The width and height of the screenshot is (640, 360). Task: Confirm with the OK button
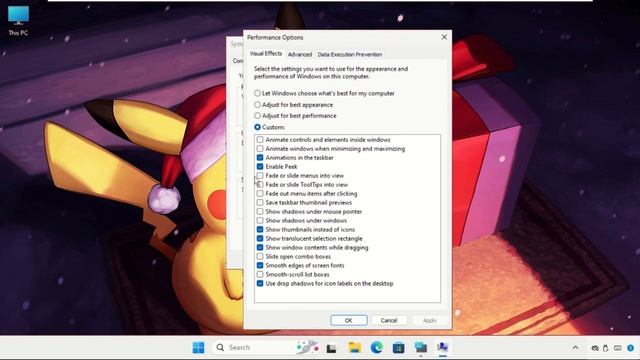pos(349,320)
